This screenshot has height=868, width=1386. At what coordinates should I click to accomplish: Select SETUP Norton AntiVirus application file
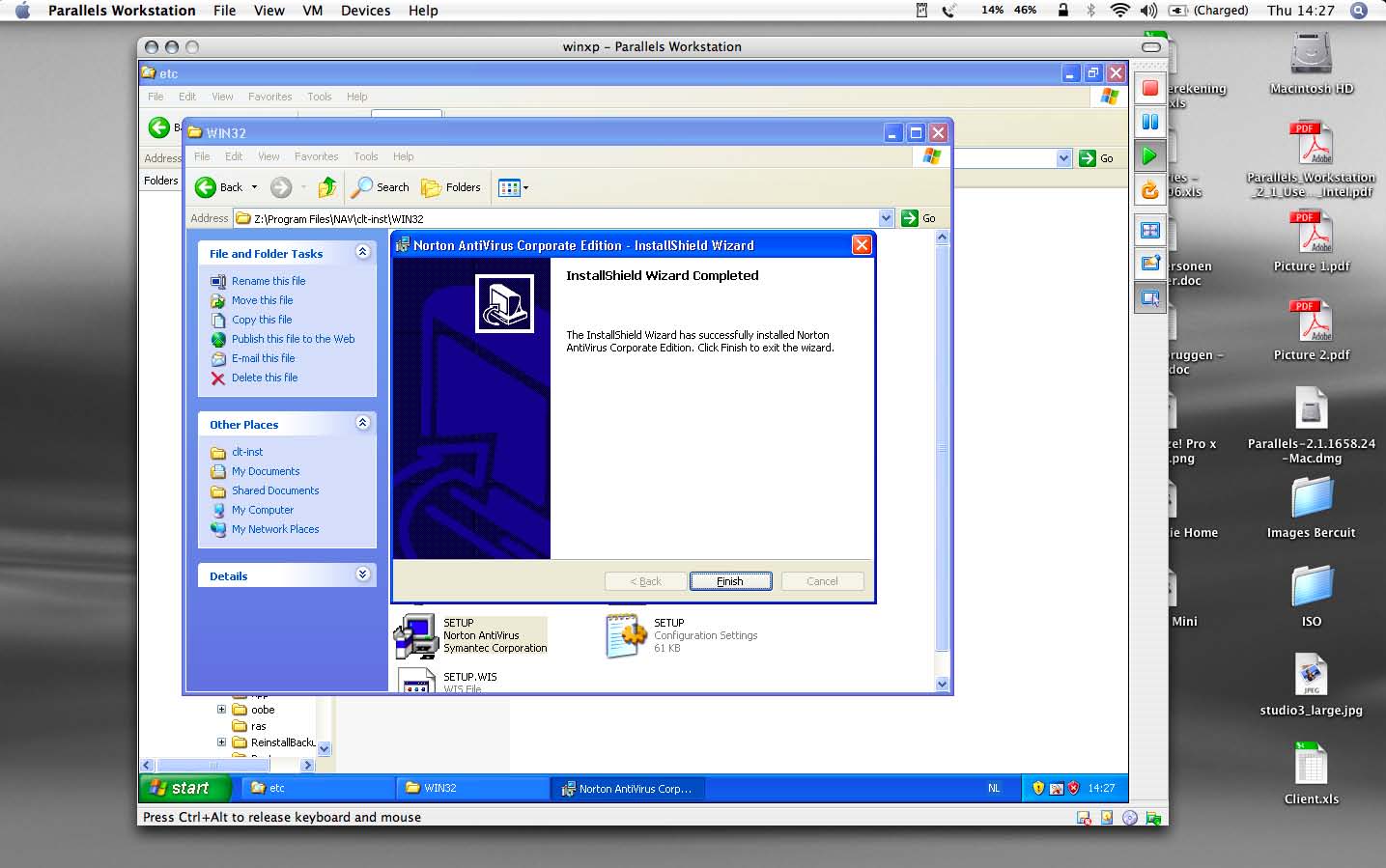click(470, 635)
